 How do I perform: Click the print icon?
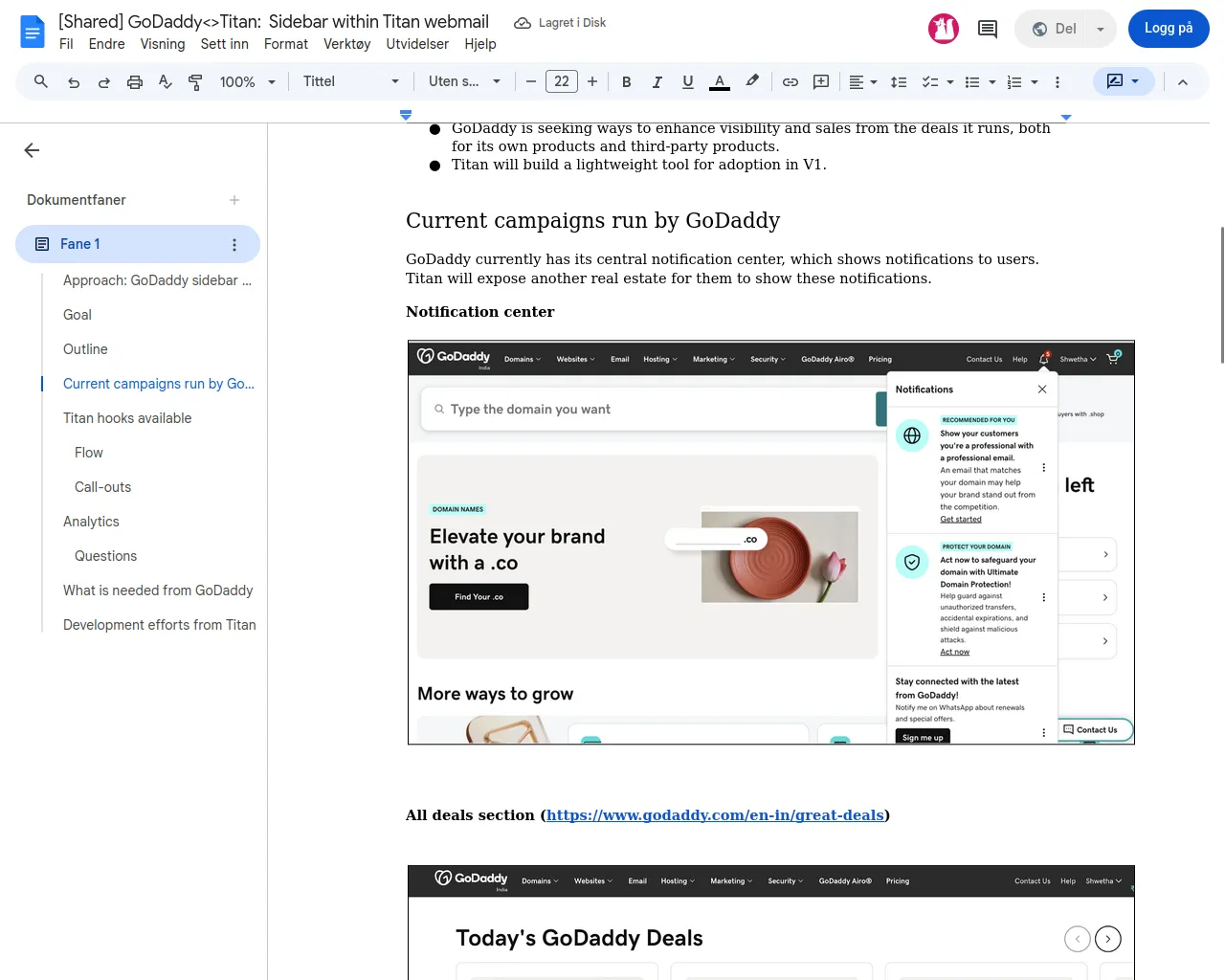point(135,82)
